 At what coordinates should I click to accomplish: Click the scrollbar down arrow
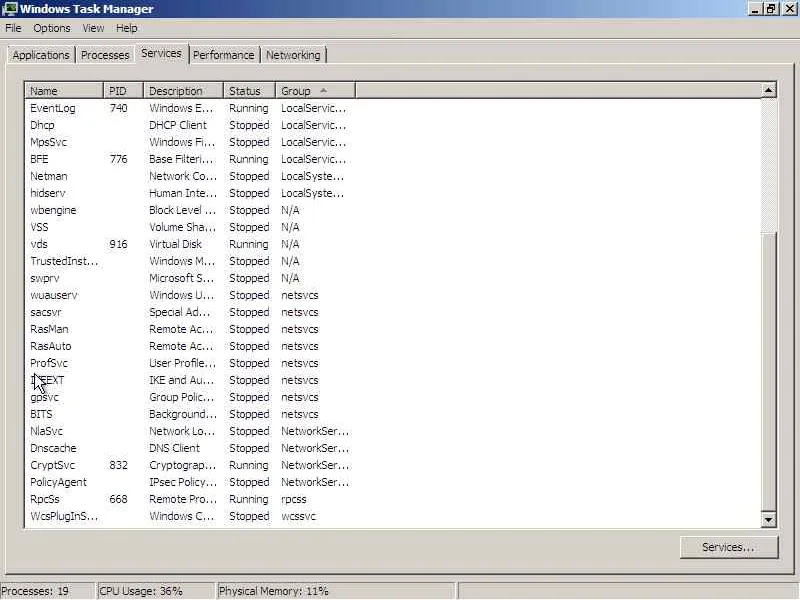tap(768, 519)
